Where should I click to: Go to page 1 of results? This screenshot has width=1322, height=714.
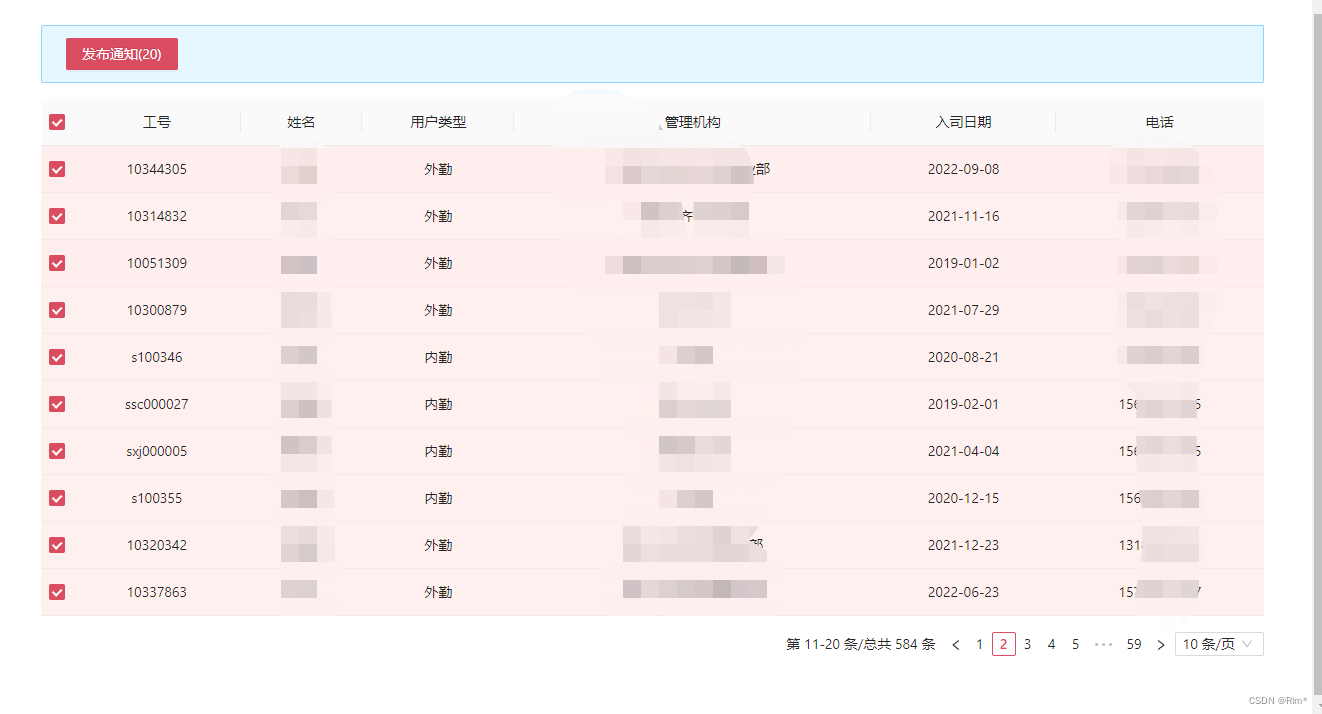click(x=979, y=643)
